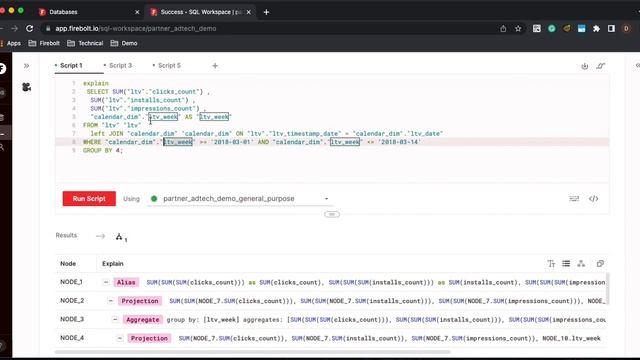Viewport: 640px width, 360px height.
Task: Click the Explain column header
Action: (113, 264)
